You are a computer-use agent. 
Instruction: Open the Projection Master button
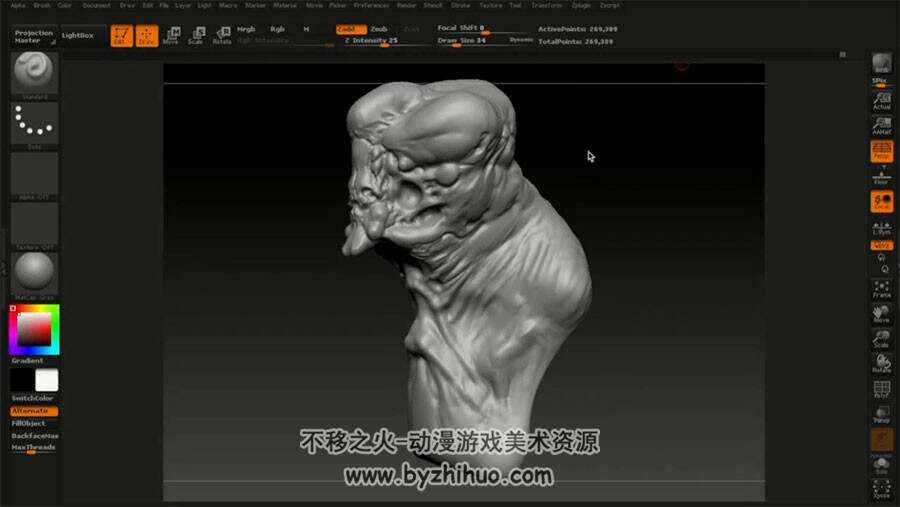tap(33, 36)
